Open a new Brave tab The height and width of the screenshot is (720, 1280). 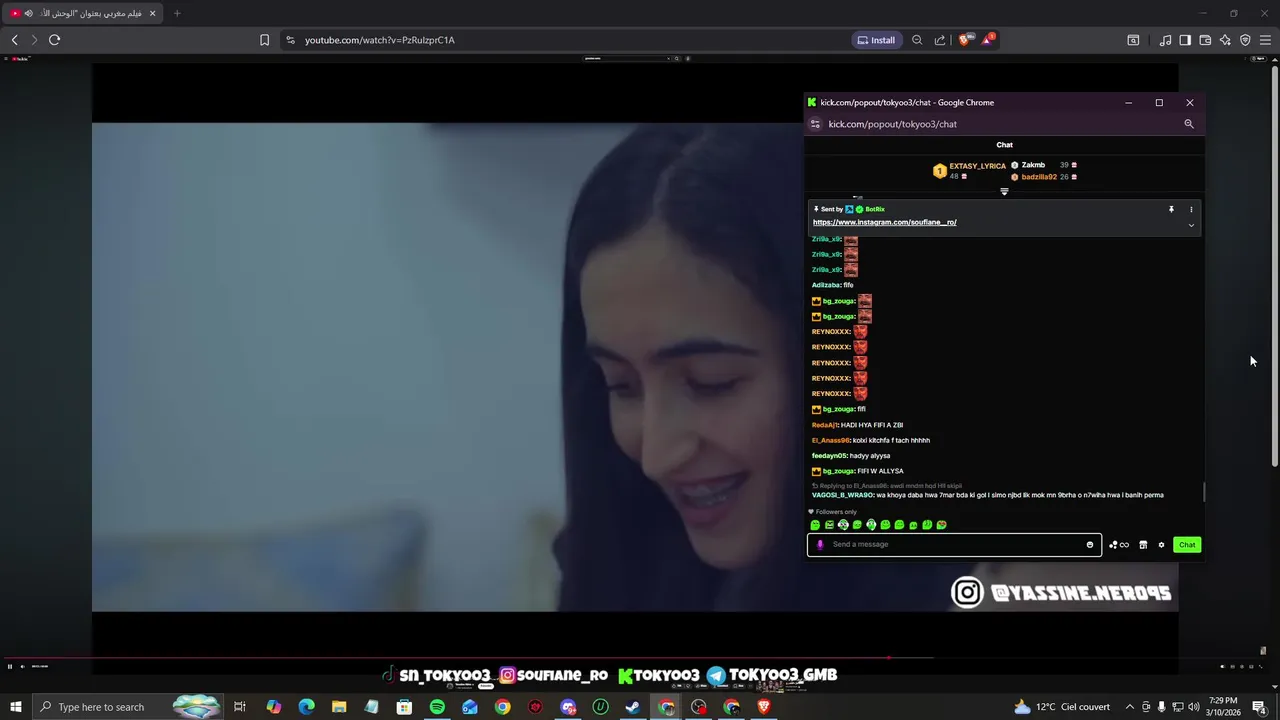(177, 13)
